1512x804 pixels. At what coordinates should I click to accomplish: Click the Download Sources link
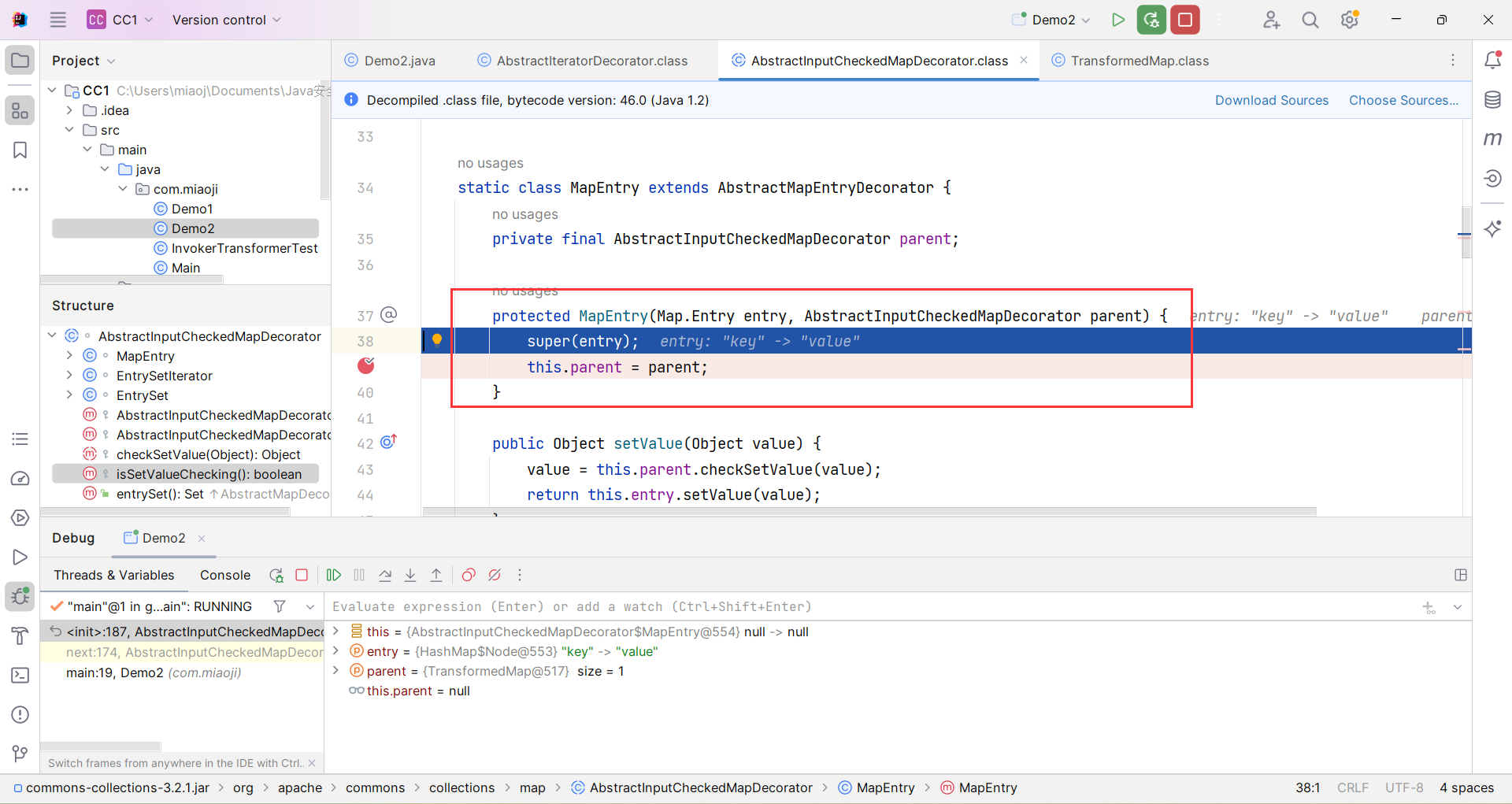[1271, 100]
